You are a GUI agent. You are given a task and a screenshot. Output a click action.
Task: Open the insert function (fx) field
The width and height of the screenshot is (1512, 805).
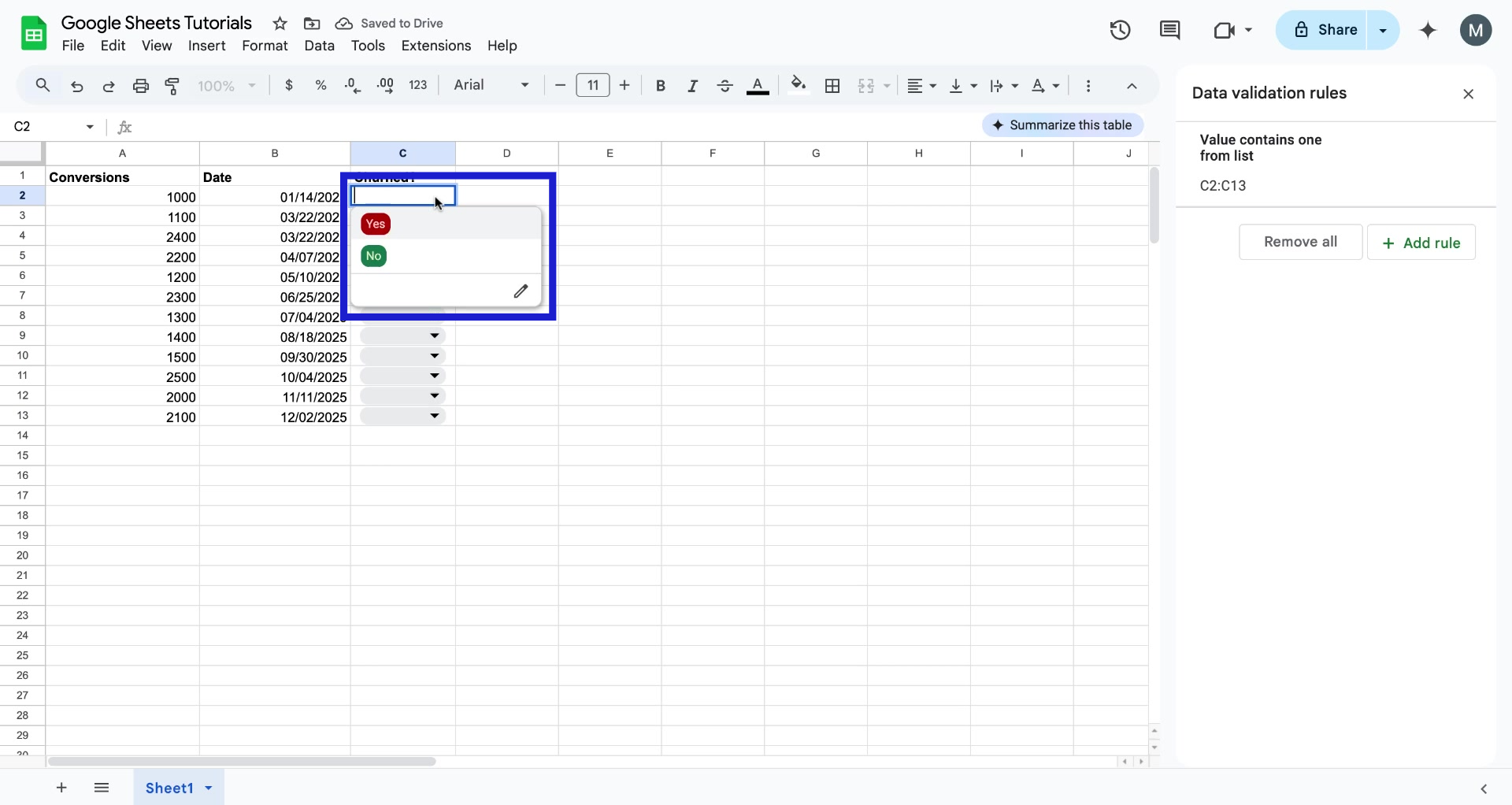click(124, 127)
